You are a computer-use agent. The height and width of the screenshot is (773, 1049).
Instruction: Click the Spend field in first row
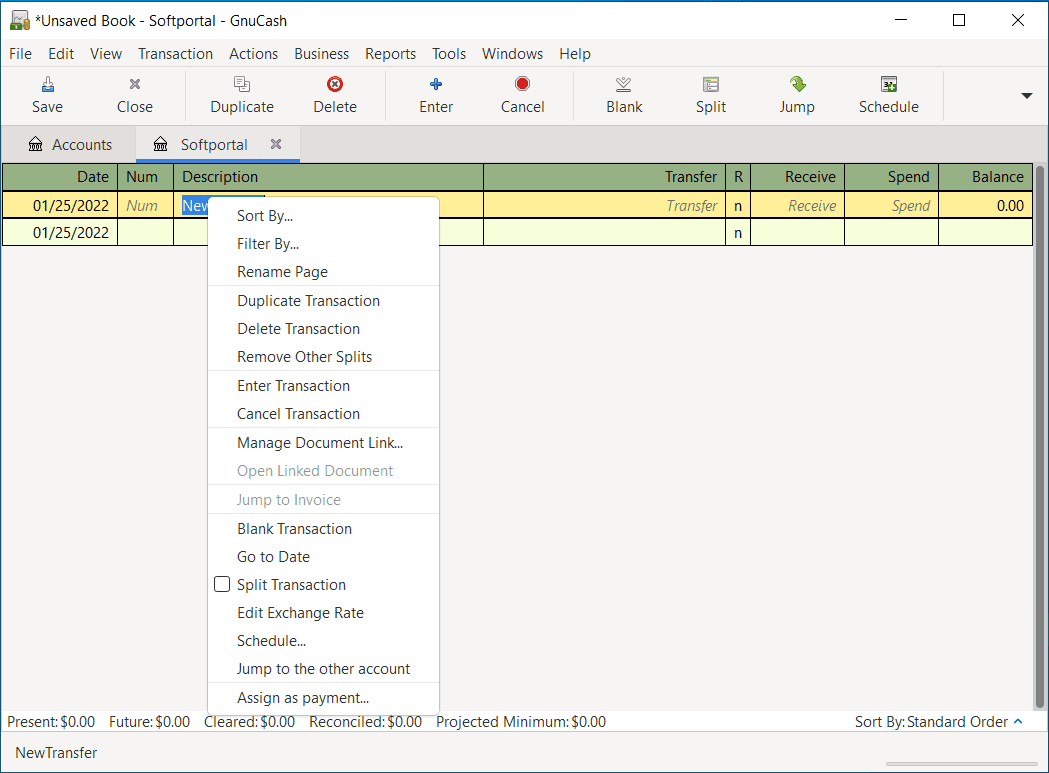[891, 205]
